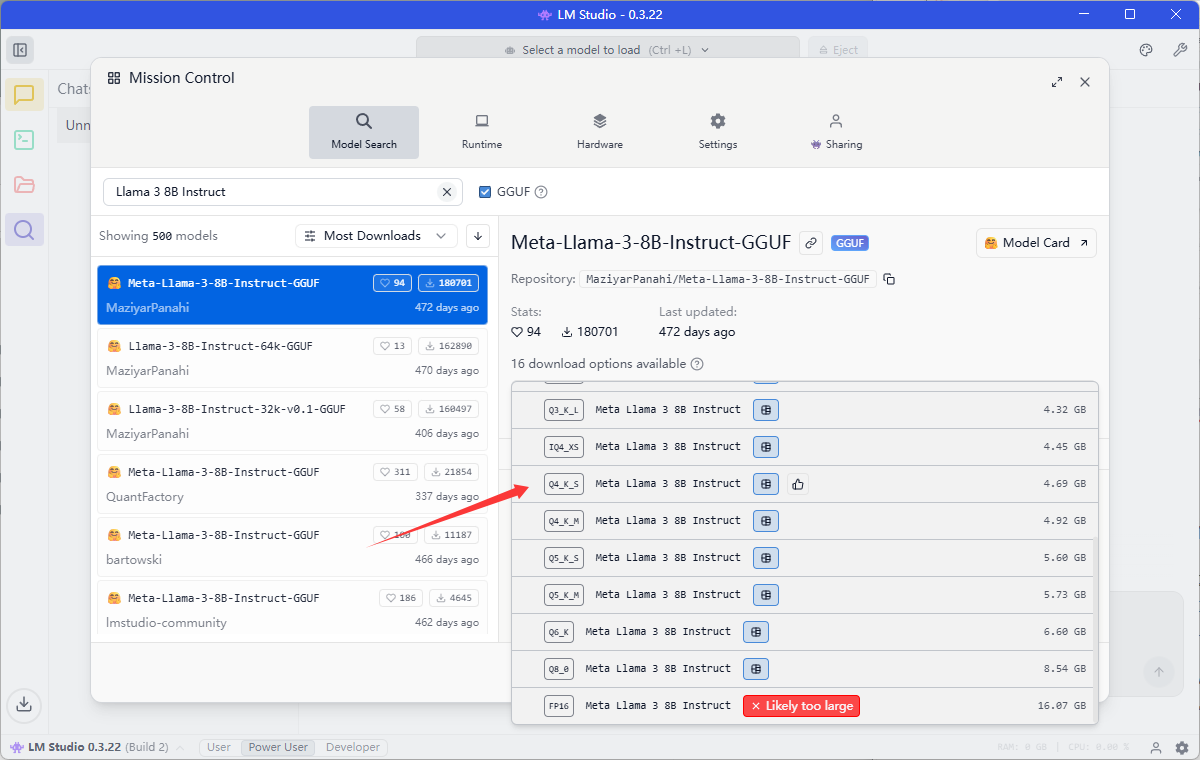Click the GPU offload icon for Q4_K_M
Image resolution: width=1200 pixels, height=760 pixels.
click(x=766, y=521)
